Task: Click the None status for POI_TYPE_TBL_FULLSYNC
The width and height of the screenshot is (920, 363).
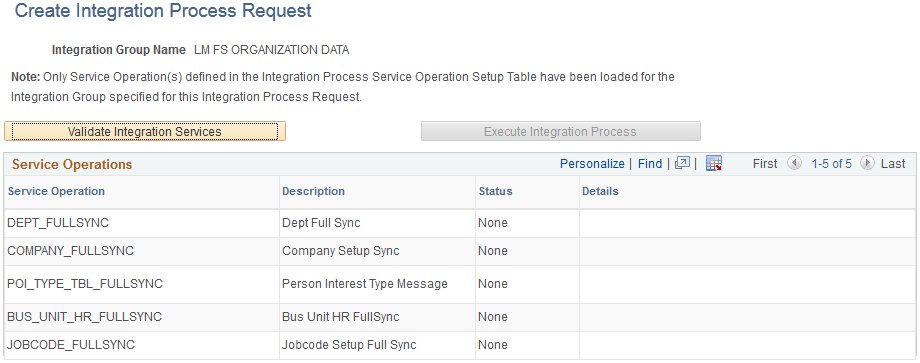Action: tap(493, 284)
